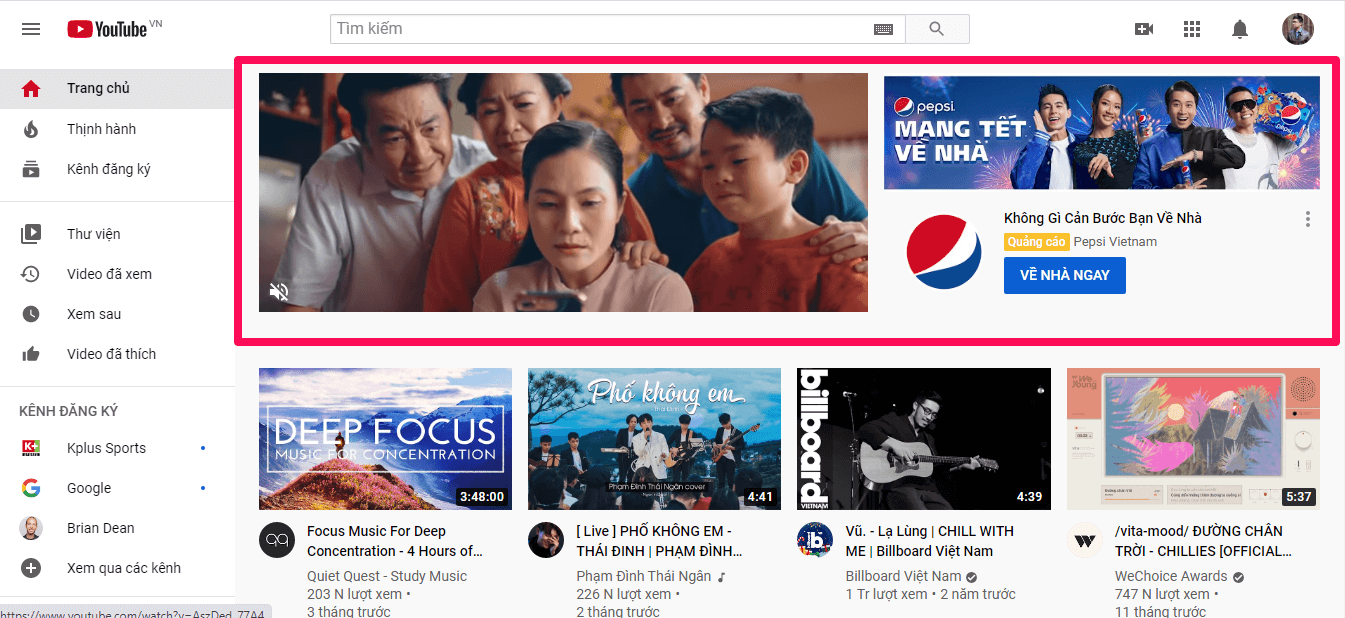1345x618 pixels.
Task: Open the on-screen keyboard icon
Action: click(883, 29)
